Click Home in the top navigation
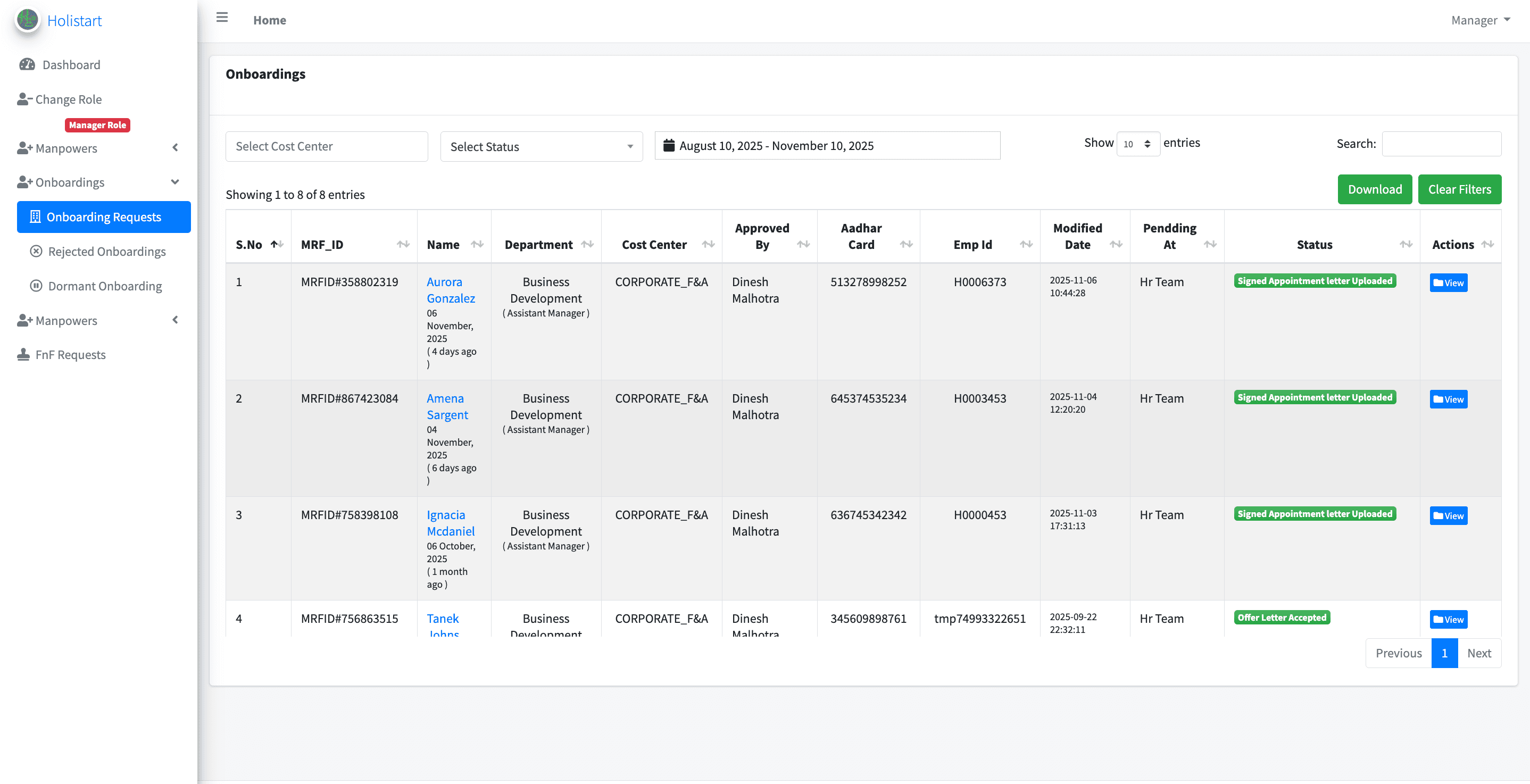Image resolution: width=1530 pixels, height=784 pixels. [270, 20]
